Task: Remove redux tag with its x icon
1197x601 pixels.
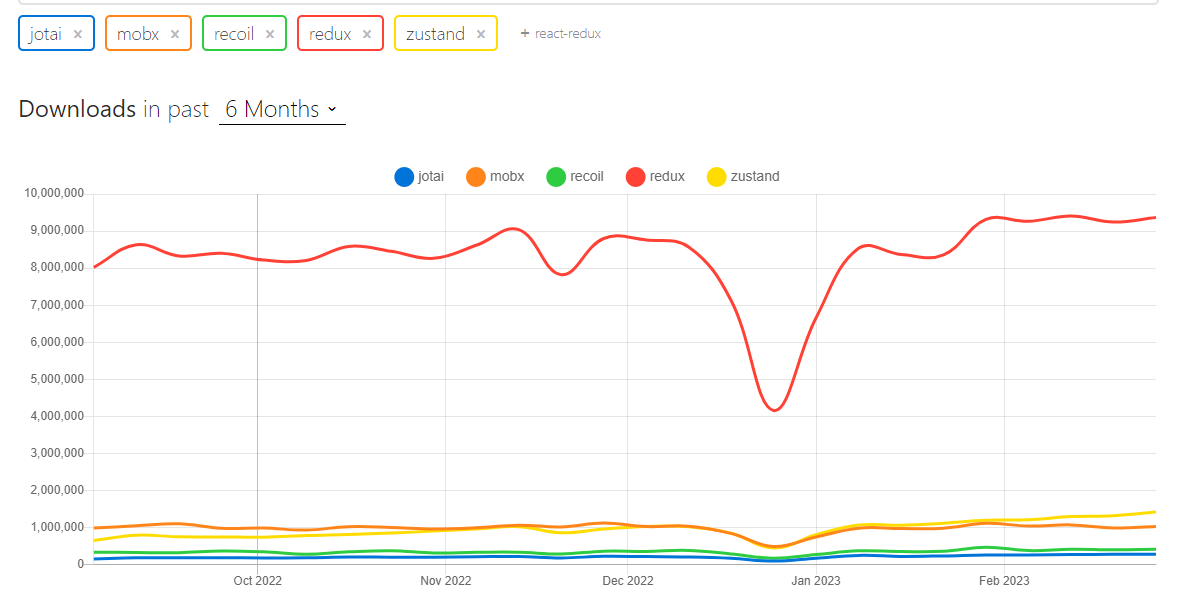Action: coord(367,34)
